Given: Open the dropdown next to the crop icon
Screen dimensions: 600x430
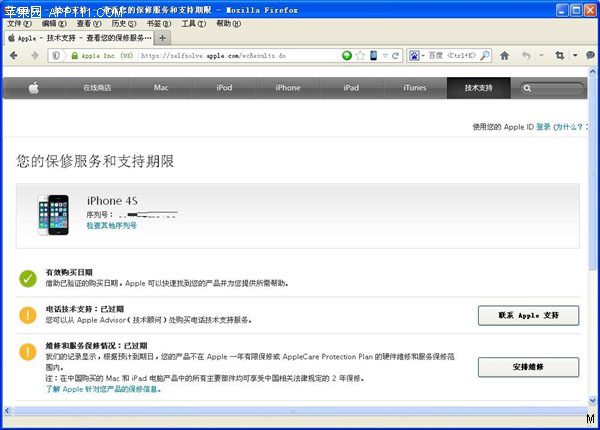Looking at the screenshot, I should tap(575, 55).
